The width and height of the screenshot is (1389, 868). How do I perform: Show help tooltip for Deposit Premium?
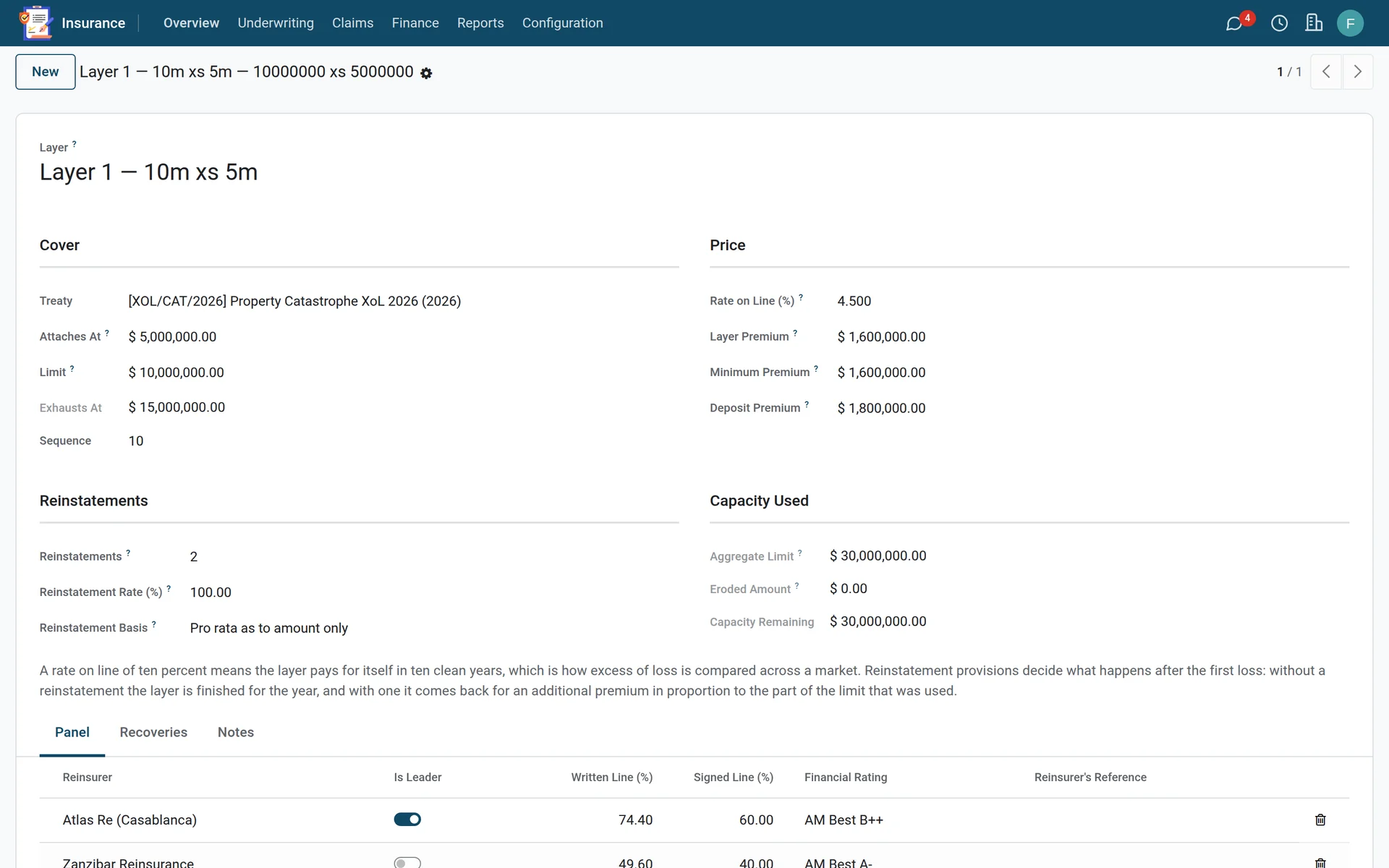tap(807, 404)
